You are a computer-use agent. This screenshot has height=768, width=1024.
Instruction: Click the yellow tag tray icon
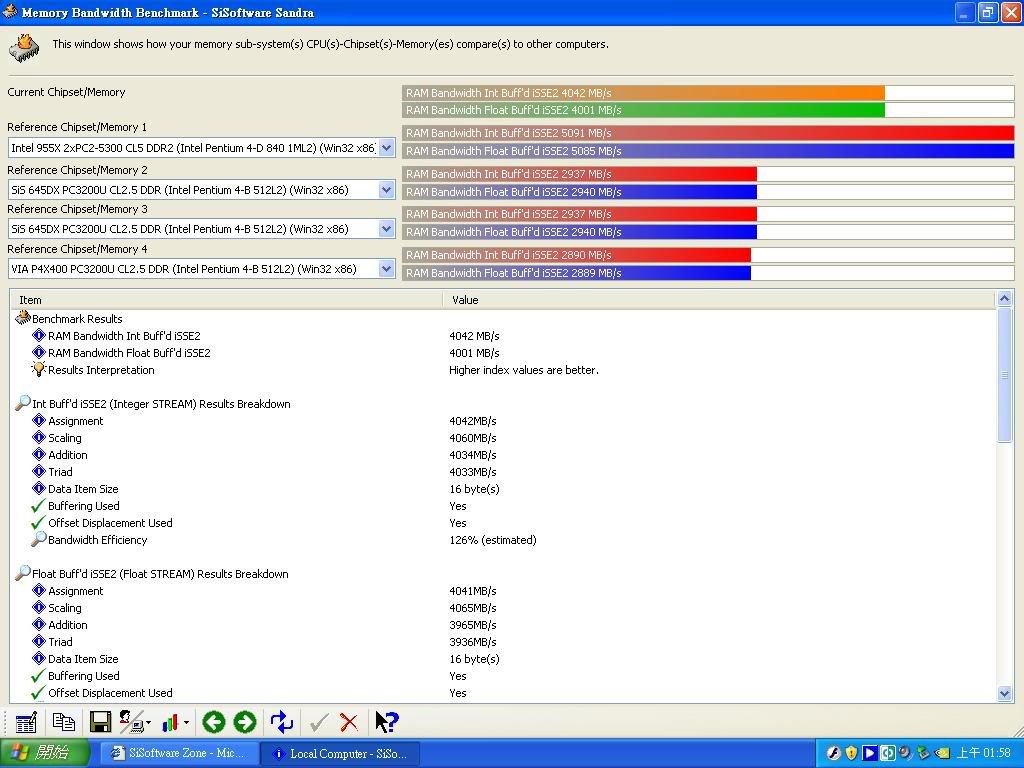941,753
